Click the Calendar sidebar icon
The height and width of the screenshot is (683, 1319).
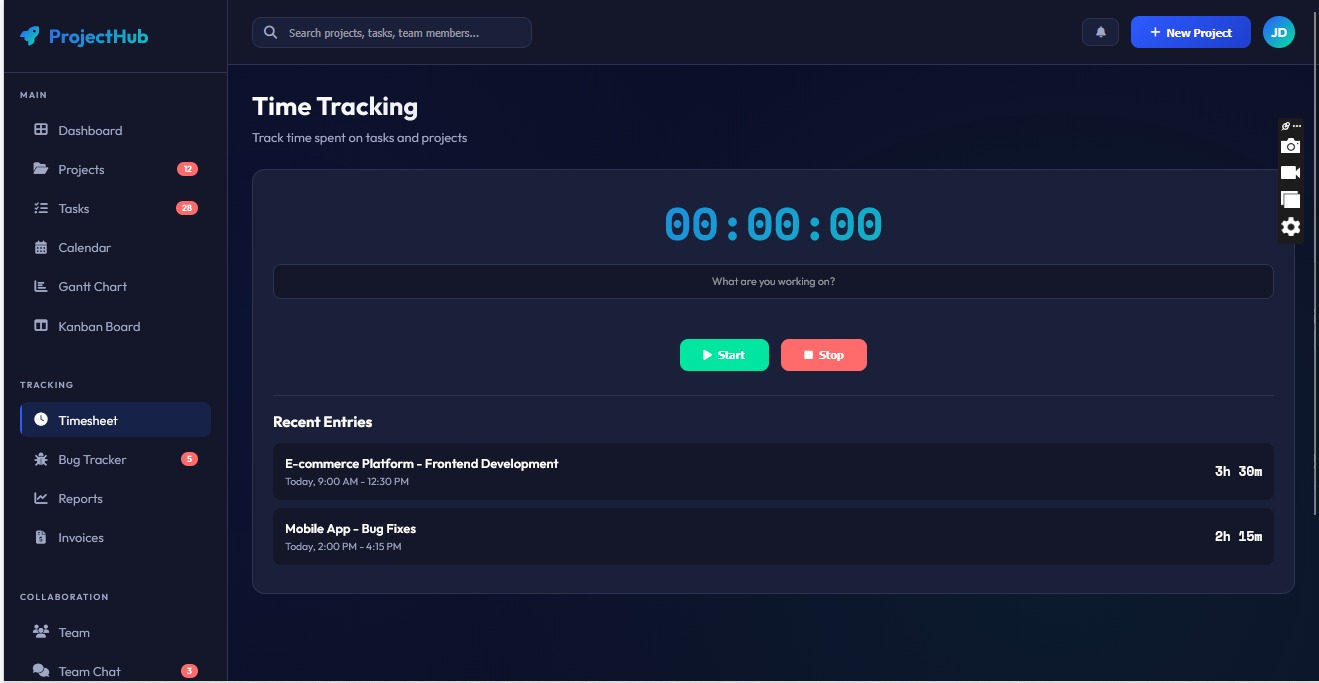pos(41,248)
